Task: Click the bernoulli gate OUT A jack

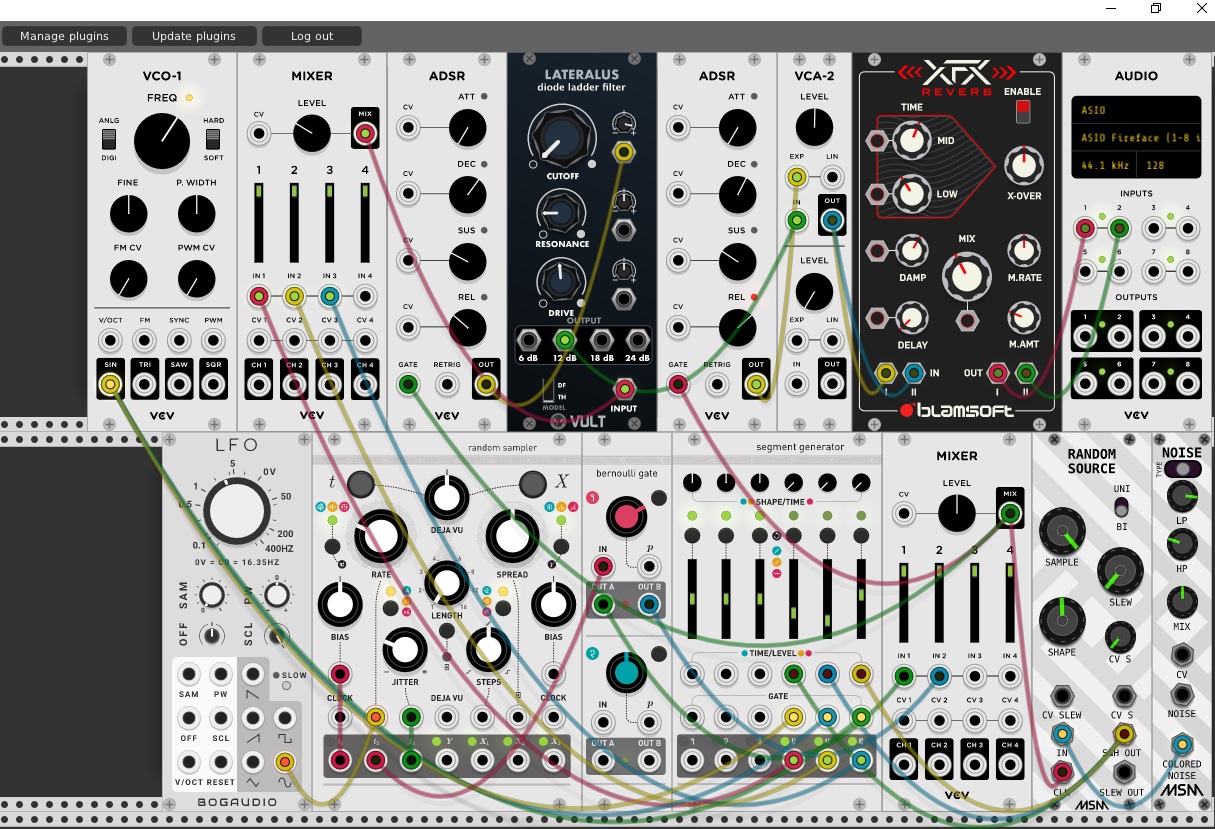Action: pyautogui.click(x=603, y=604)
